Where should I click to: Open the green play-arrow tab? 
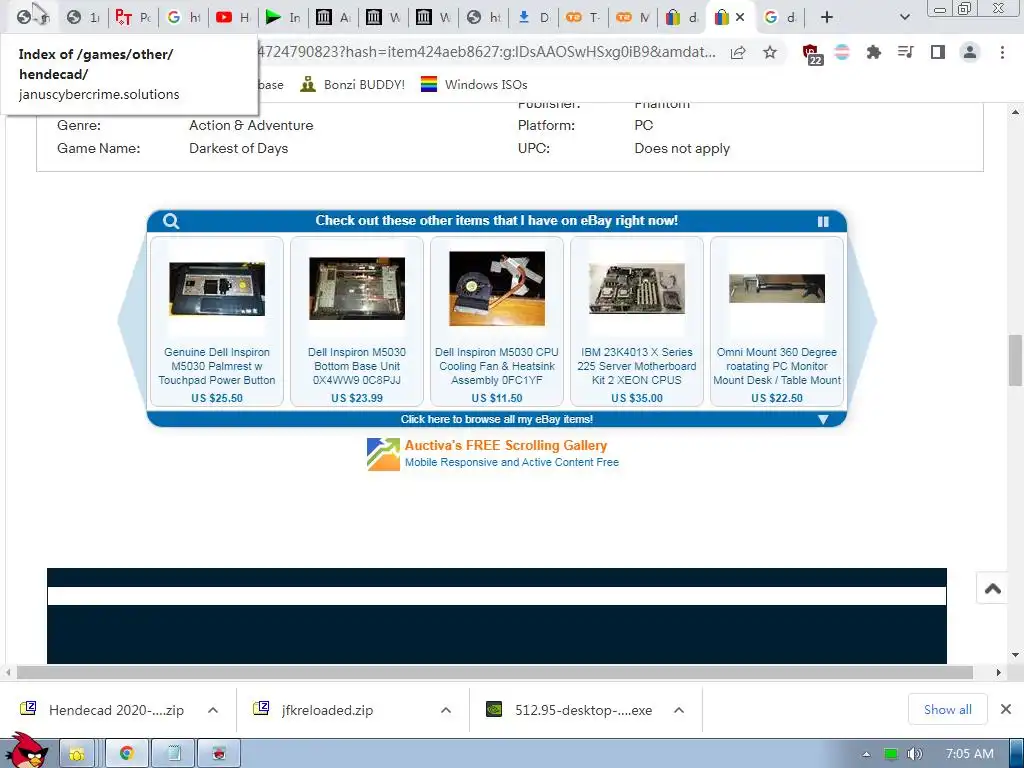tap(283, 18)
